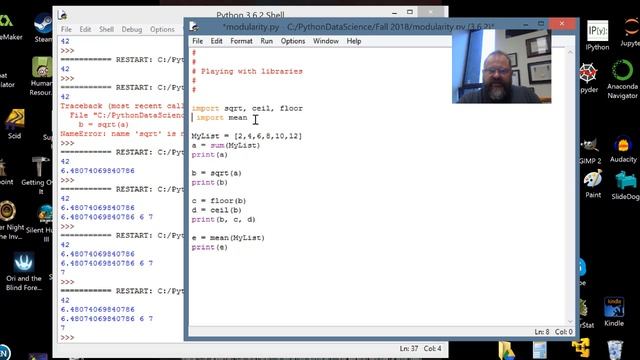The height and width of the screenshot is (360, 640).
Task: Open File menu in modularity.py editor
Action: pos(197,41)
